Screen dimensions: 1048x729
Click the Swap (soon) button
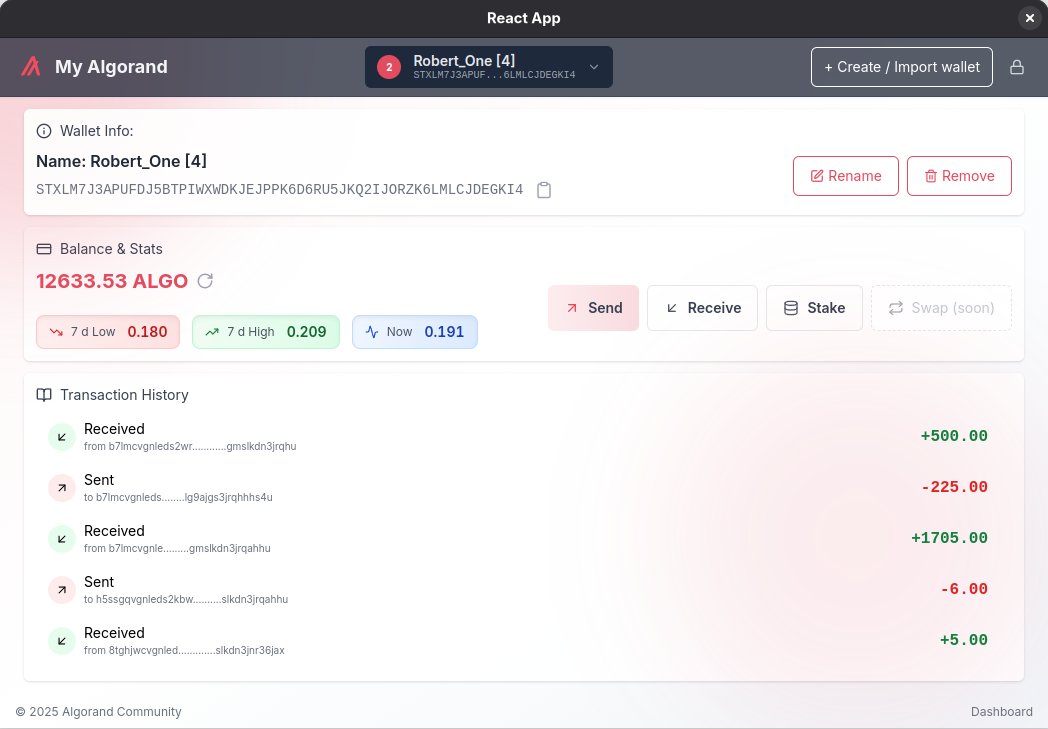(941, 308)
